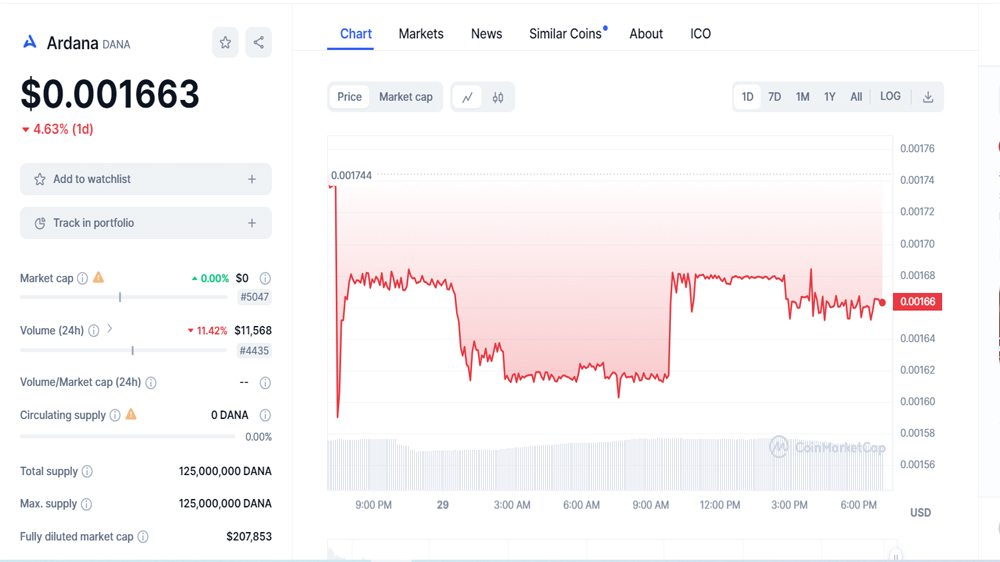Select All time range

(x=856, y=97)
